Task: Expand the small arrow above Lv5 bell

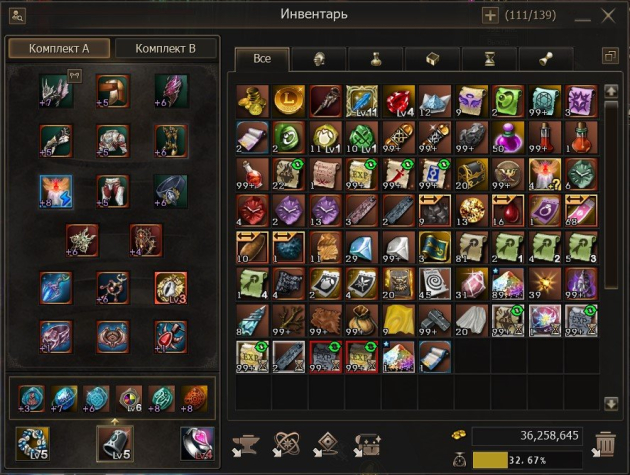Action: coord(115,422)
